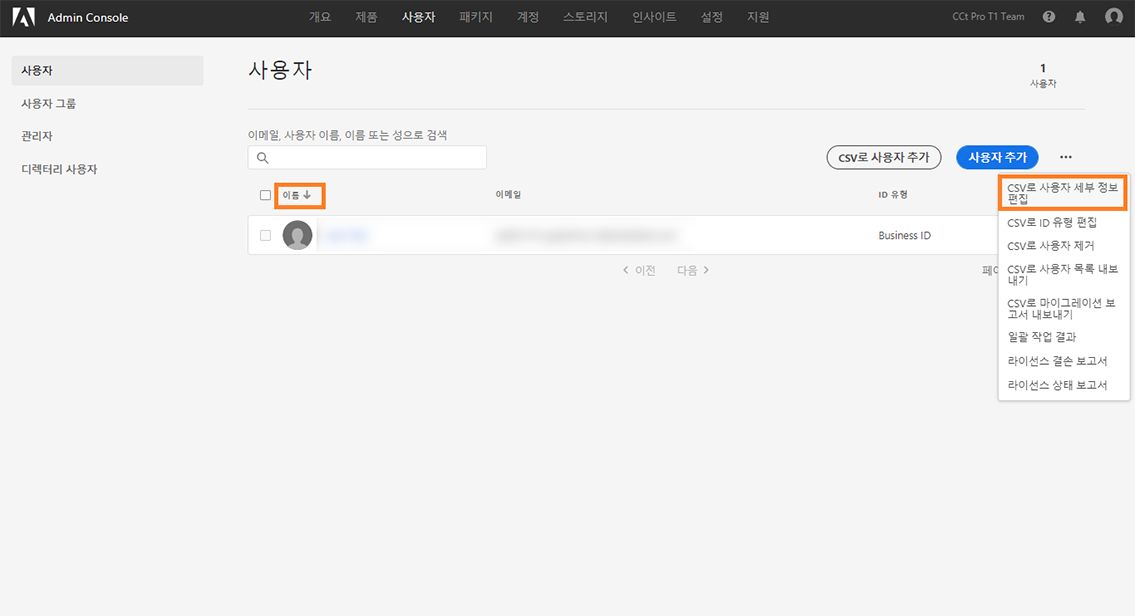This screenshot has width=1135, height=616.
Task: Check the Business ID user row checkbox
Action: tap(266, 235)
